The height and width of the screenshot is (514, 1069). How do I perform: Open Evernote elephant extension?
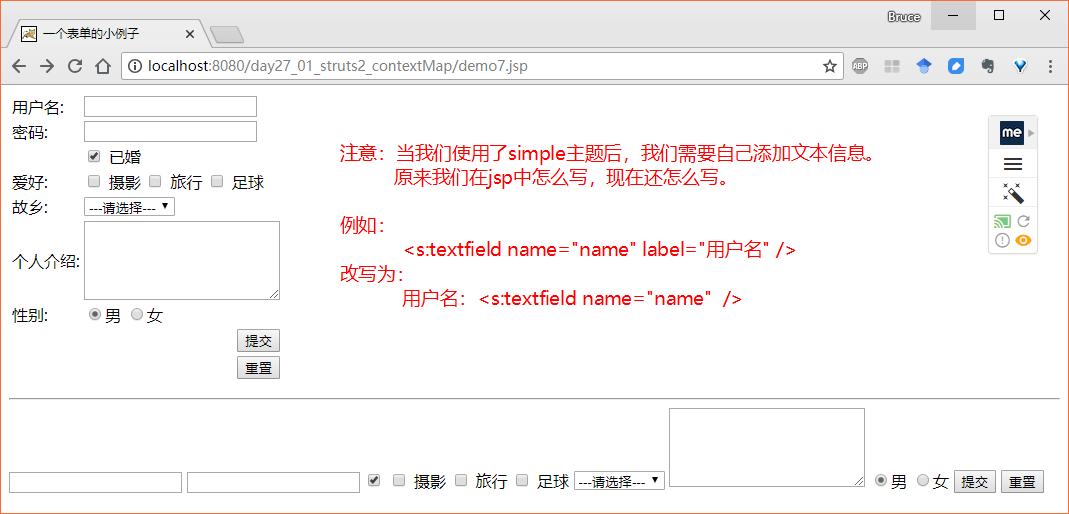[987, 66]
